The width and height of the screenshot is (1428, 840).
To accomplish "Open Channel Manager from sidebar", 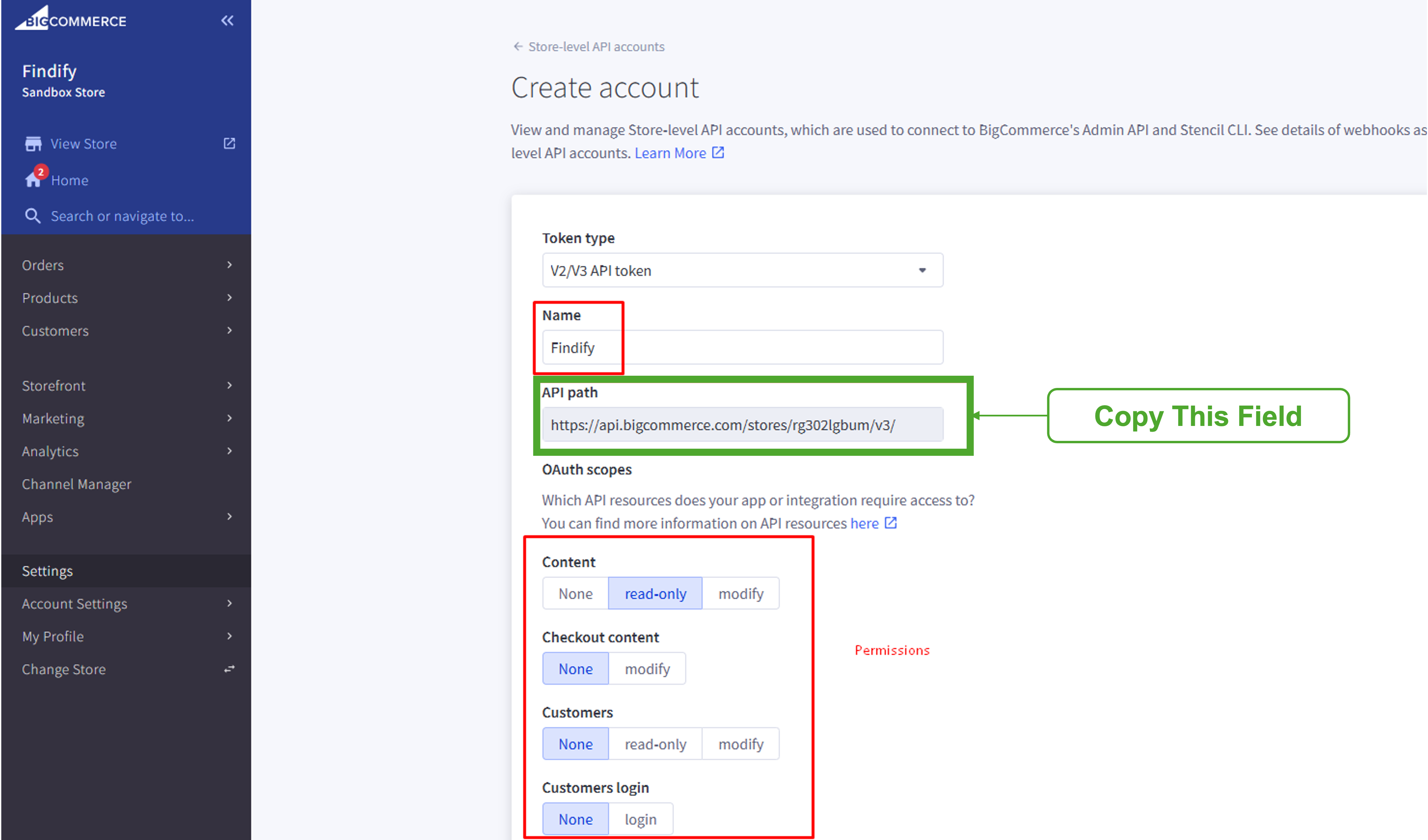I will tap(76, 484).
